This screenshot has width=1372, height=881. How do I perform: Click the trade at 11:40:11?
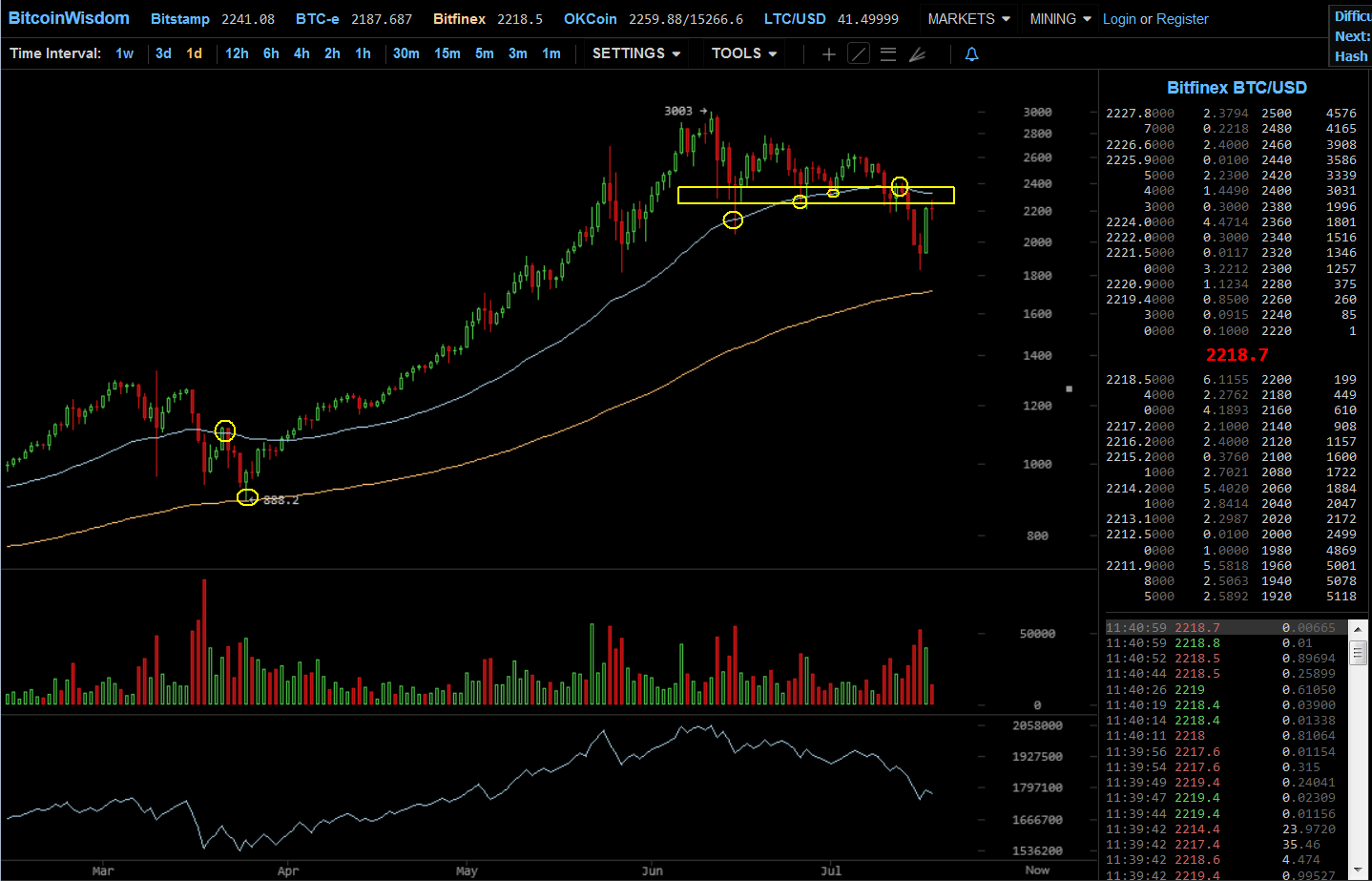click(1225, 736)
